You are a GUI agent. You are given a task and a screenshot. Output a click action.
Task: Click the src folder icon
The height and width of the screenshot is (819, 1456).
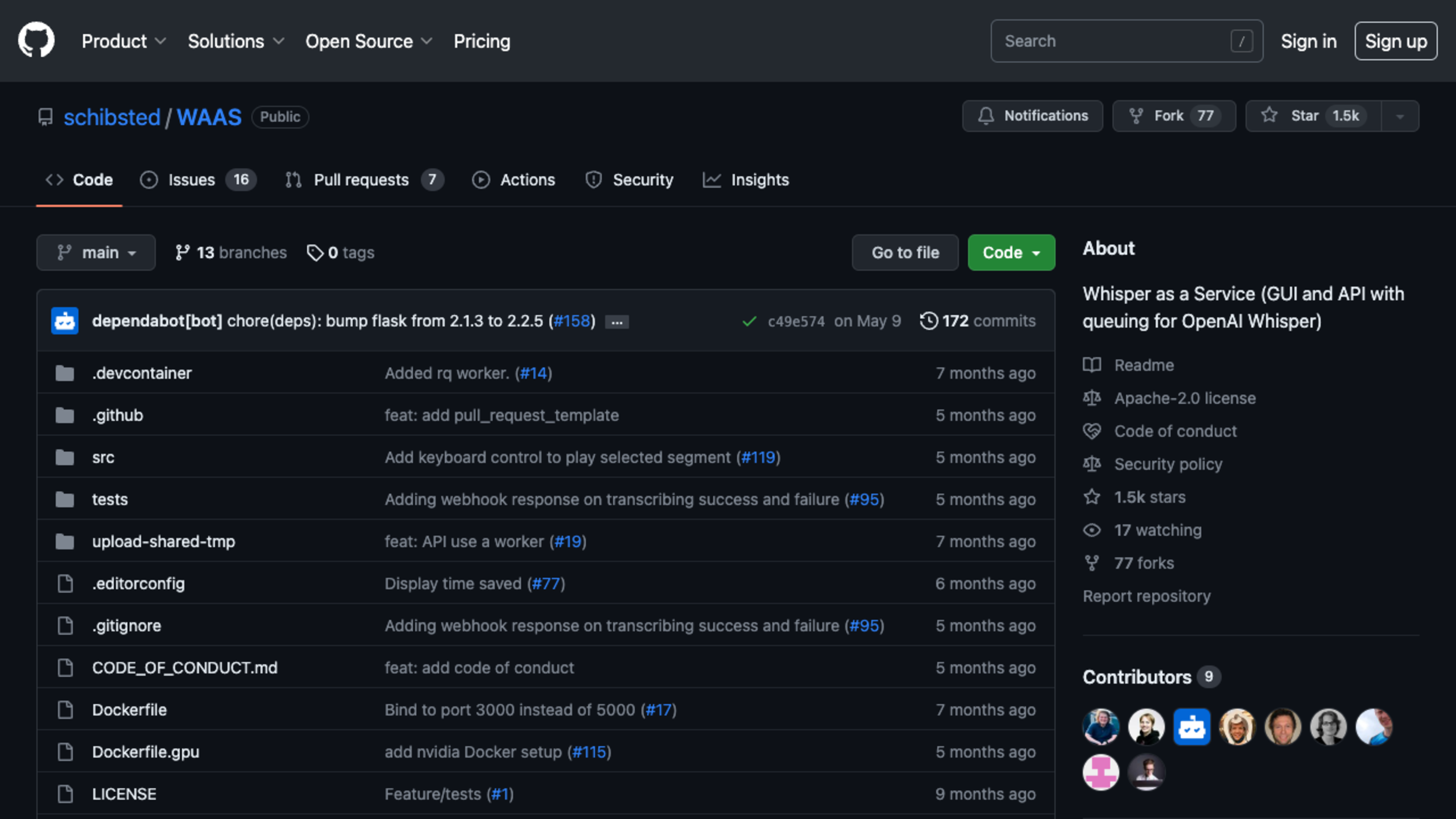pyautogui.click(x=65, y=457)
